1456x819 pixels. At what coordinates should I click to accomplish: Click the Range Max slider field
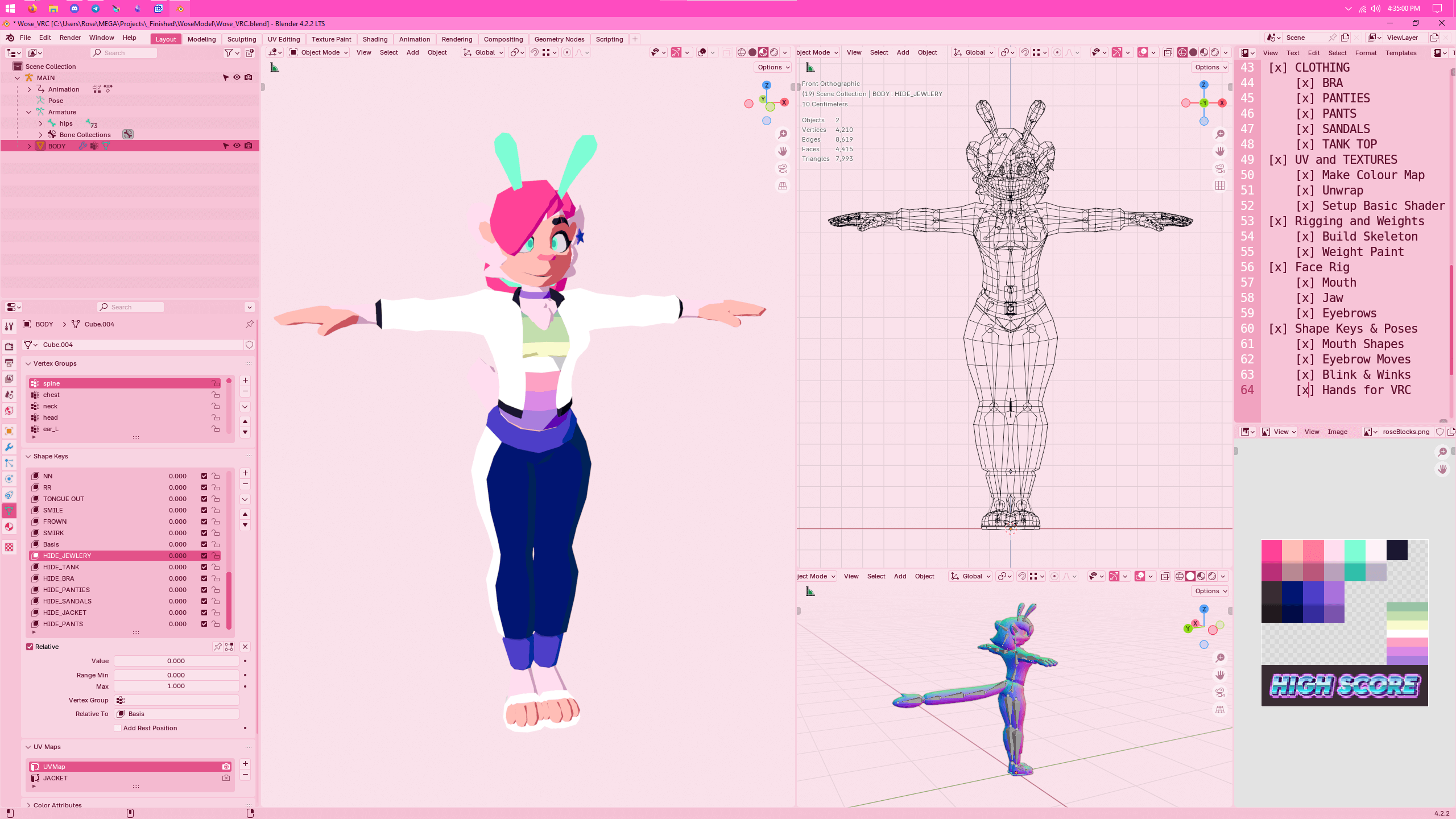pos(176,686)
